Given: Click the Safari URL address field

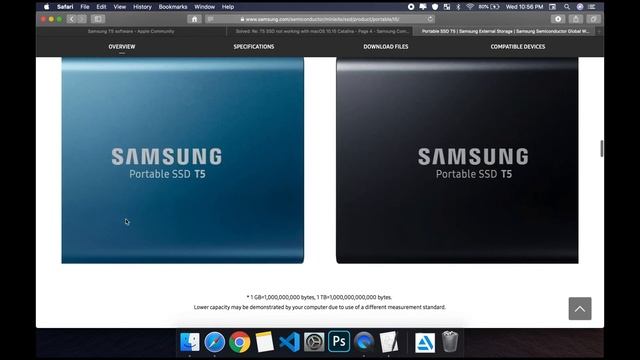Looking at the screenshot, I should pyautogui.click(x=320, y=19).
